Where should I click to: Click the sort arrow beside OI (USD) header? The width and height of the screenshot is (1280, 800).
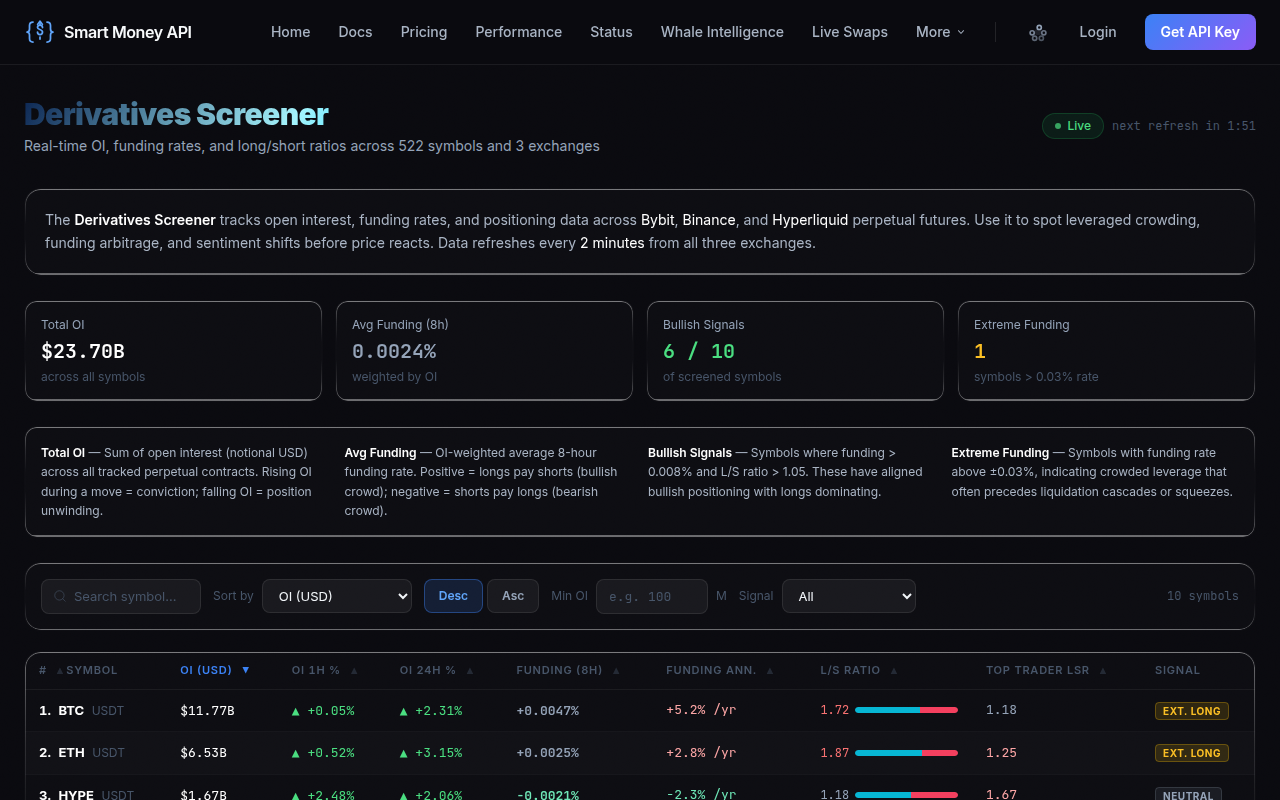[x=246, y=670]
